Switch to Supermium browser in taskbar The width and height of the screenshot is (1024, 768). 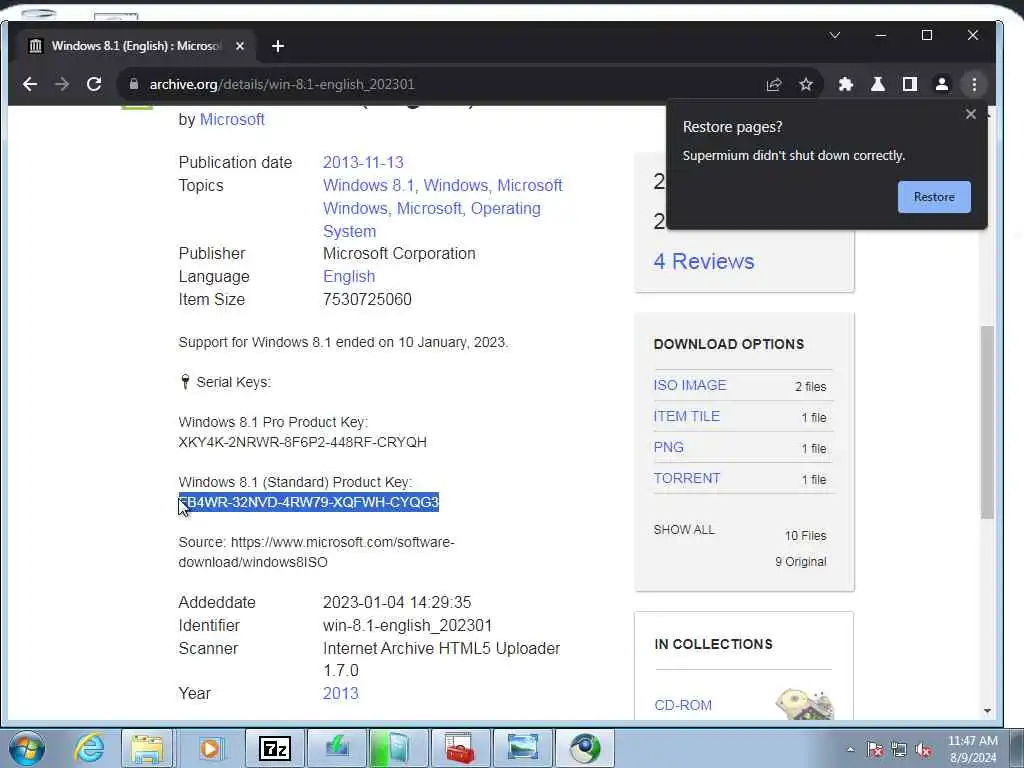pyautogui.click(x=584, y=748)
